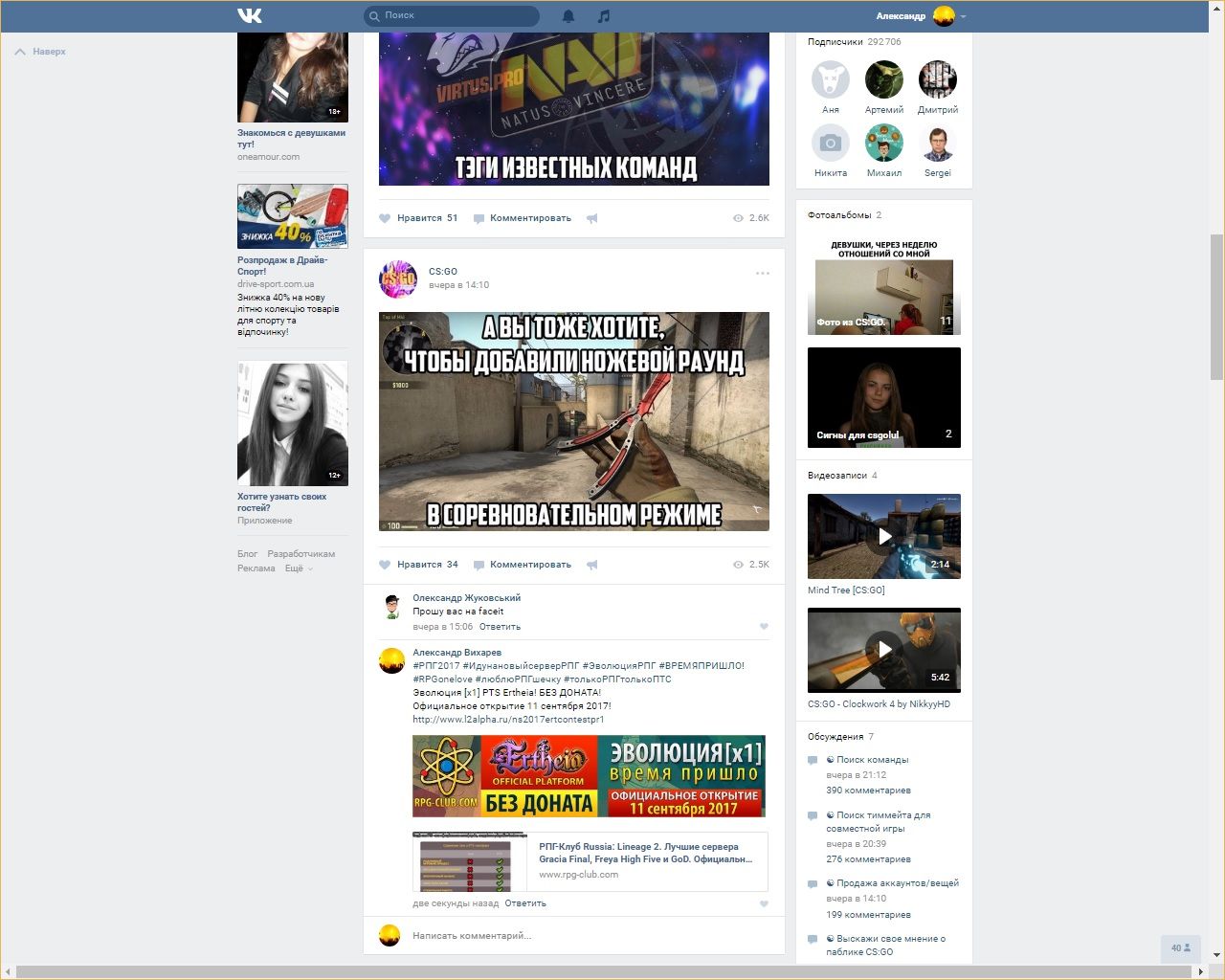Open the Сигны для csgolul album
This screenshot has height=980, width=1225.
click(884, 397)
